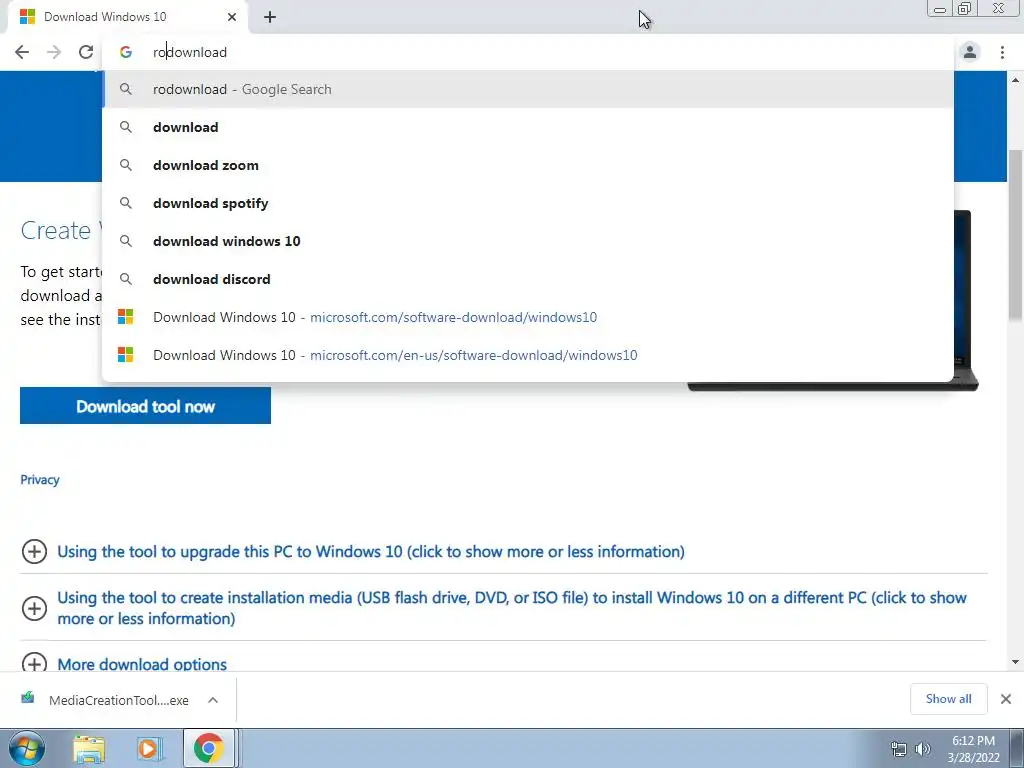Image resolution: width=1024 pixels, height=768 pixels.
Task: Open the Chrome three-dot menu
Action: coord(1002,52)
